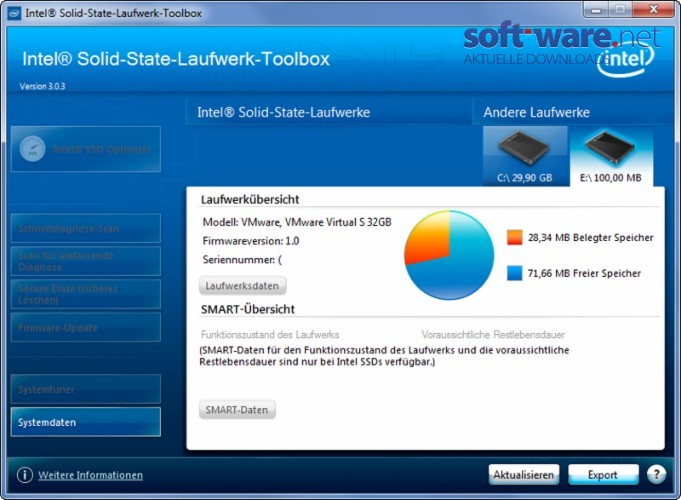Click the 28,34 MB Belegter Speicher label
The image size is (681, 500).
click(x=590, y=237)
